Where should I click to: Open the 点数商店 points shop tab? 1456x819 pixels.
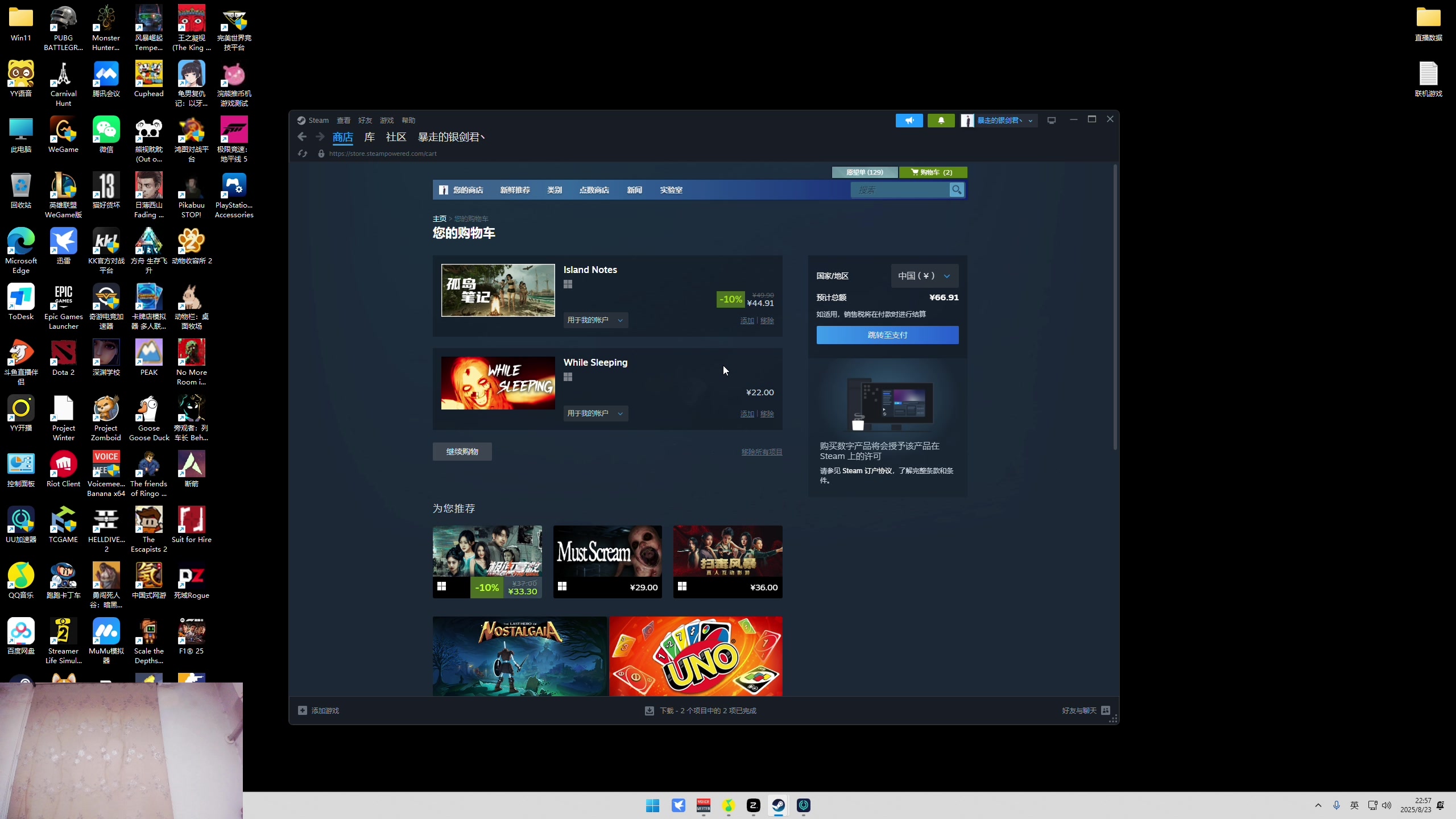pos(594,190)
